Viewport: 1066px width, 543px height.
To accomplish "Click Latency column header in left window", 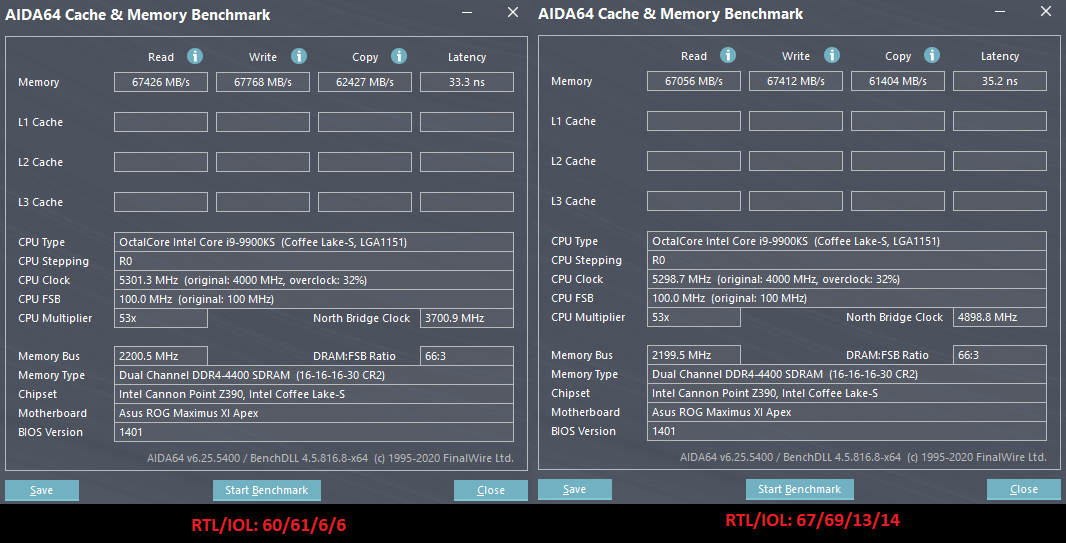I will coord(466,57).
